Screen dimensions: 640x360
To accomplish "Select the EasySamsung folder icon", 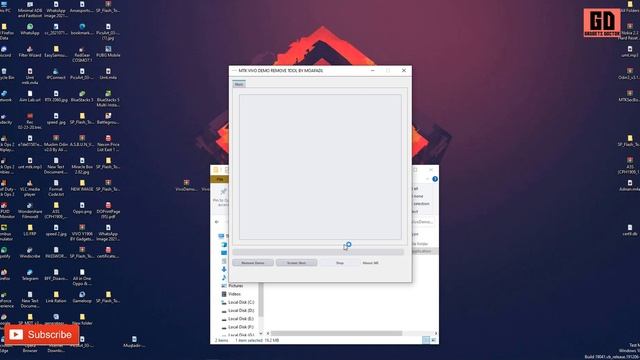I will coord(56,51).
